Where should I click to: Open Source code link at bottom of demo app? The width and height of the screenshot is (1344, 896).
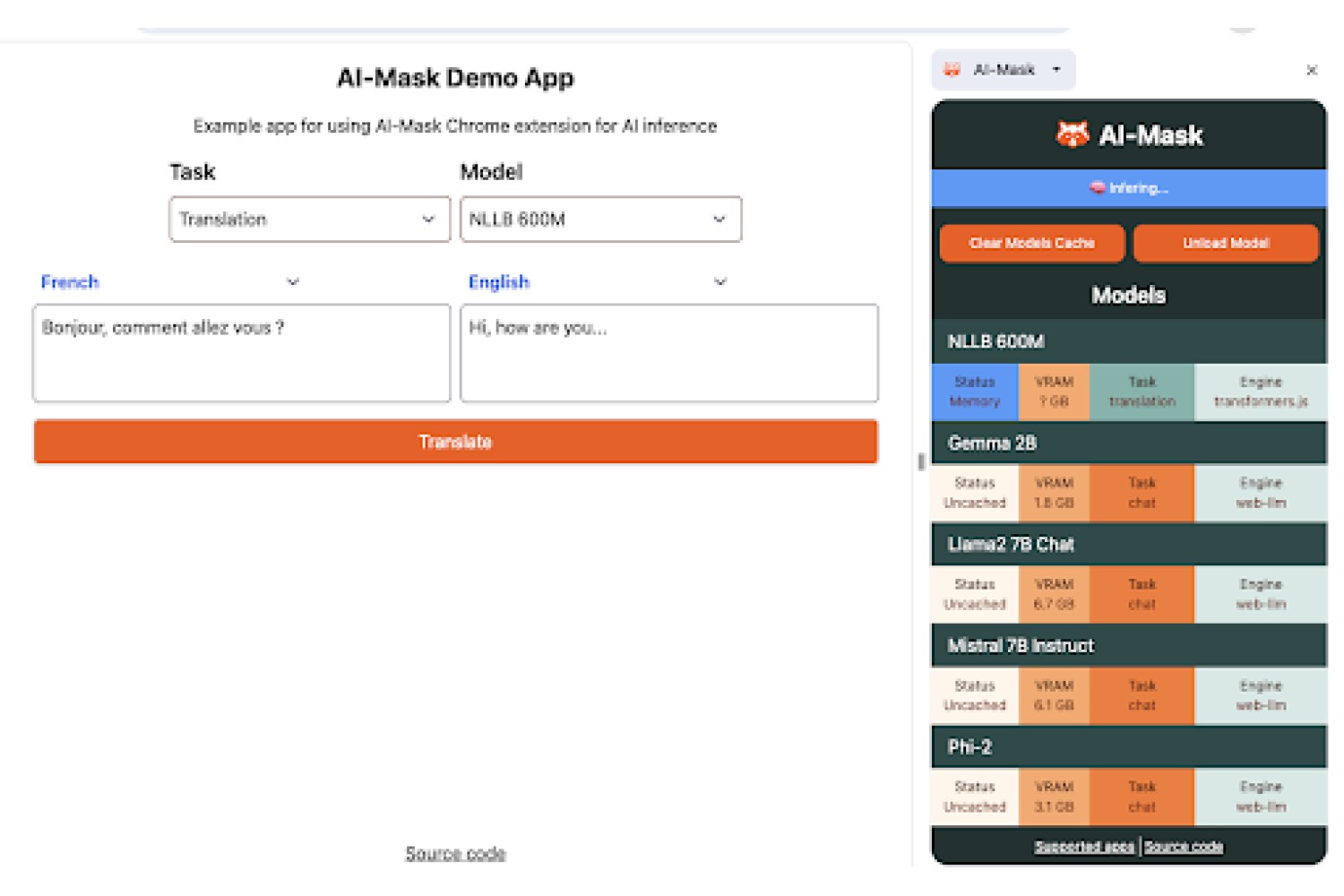(455, 853)
